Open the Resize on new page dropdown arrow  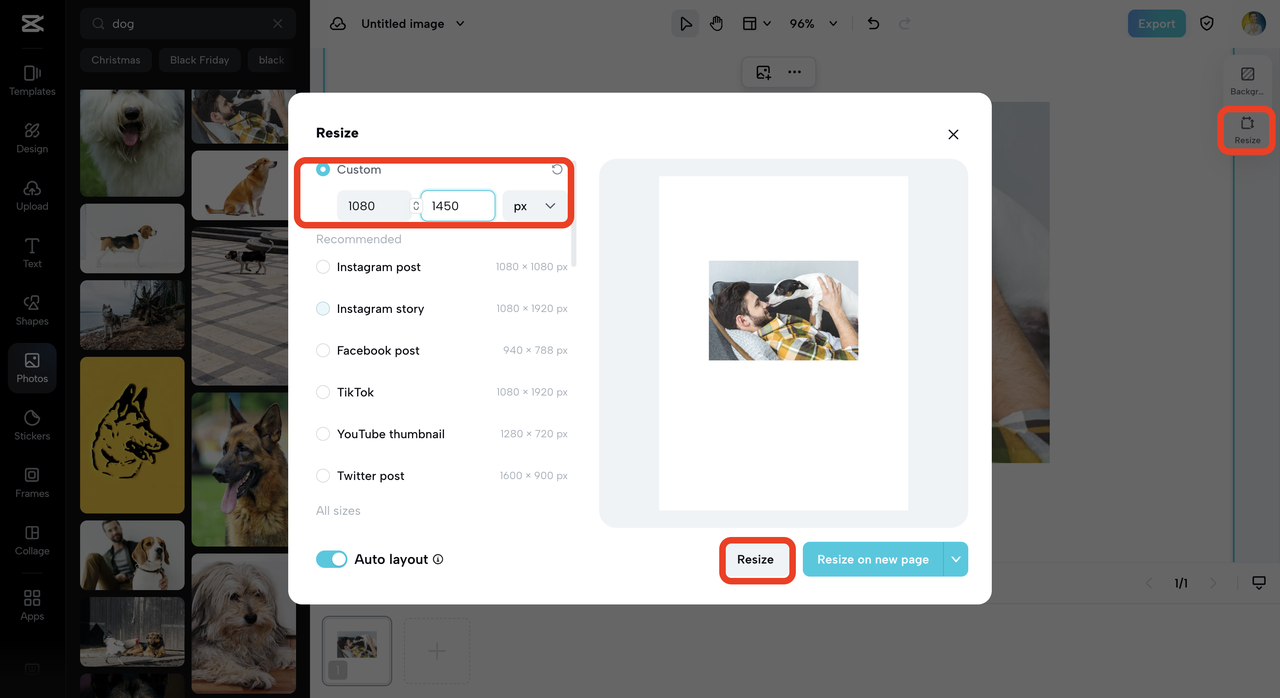tap(957, 559)
